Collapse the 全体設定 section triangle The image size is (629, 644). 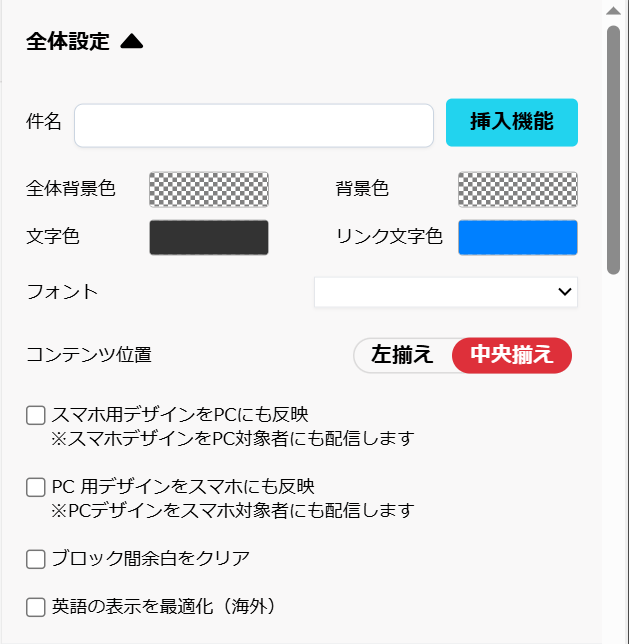pos(132,42)
